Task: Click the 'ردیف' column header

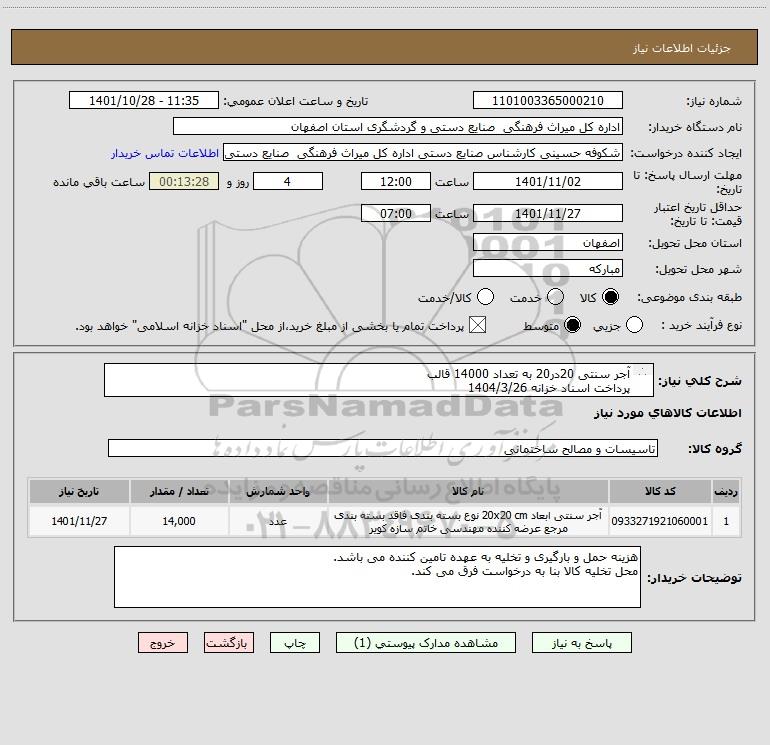Action: pos(726,491)
